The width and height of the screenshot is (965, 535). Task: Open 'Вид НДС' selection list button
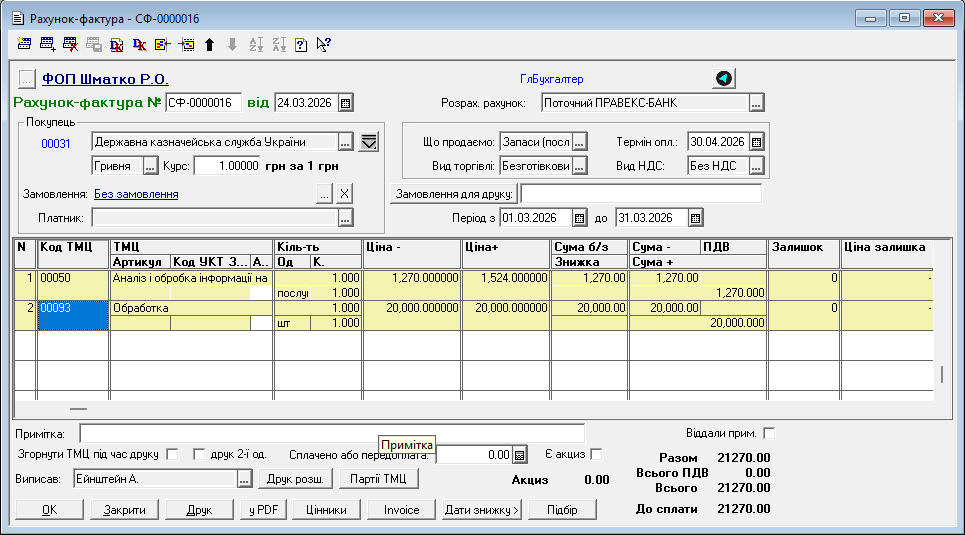point(757,165)
